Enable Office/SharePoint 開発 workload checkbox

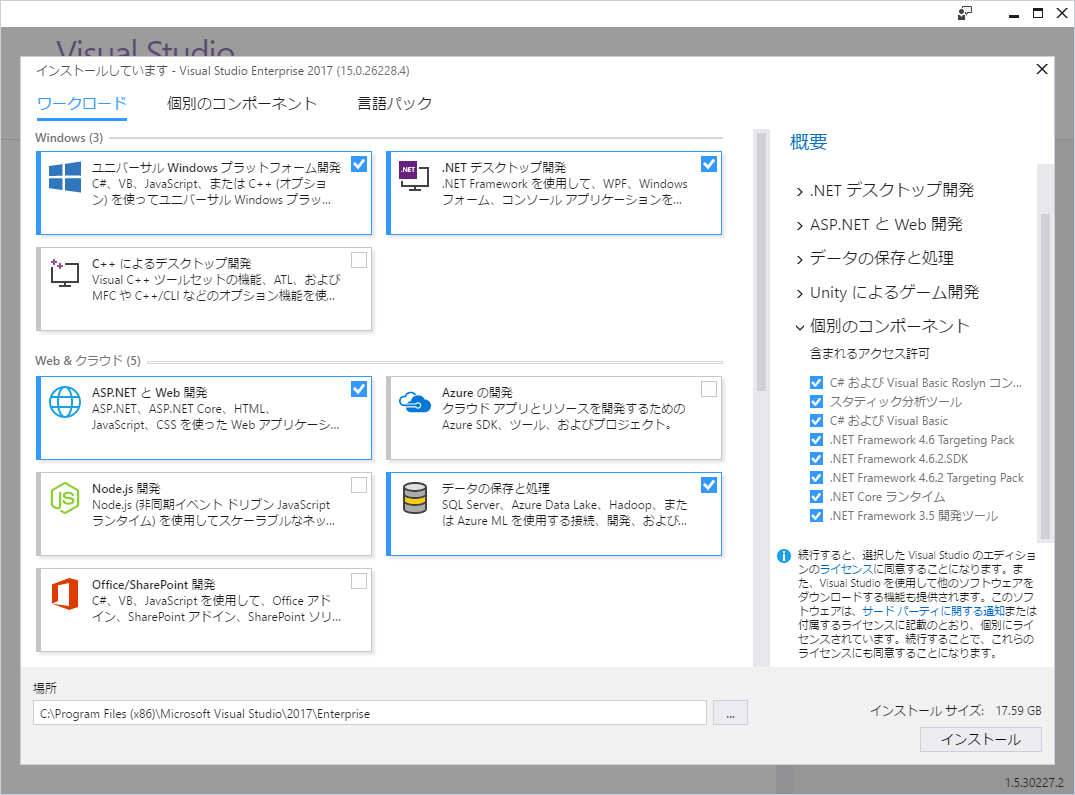tap(359, 580)
